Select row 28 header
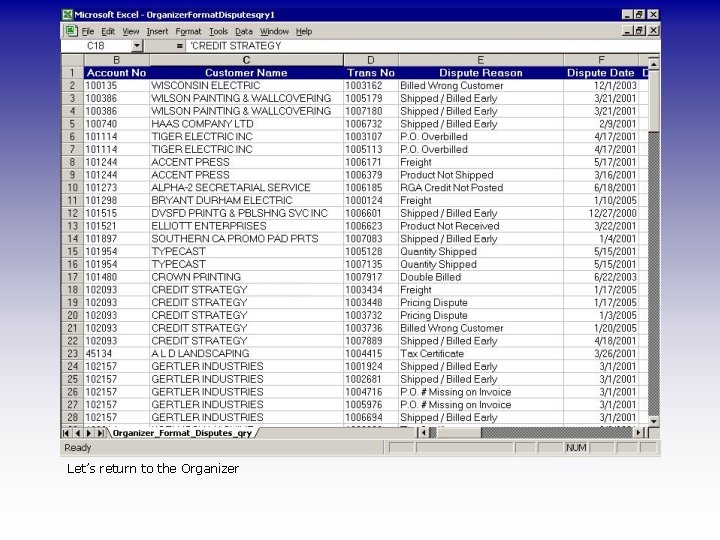This screenshot has height=540, width=720. pyautogui.click(x=73, y=417)
